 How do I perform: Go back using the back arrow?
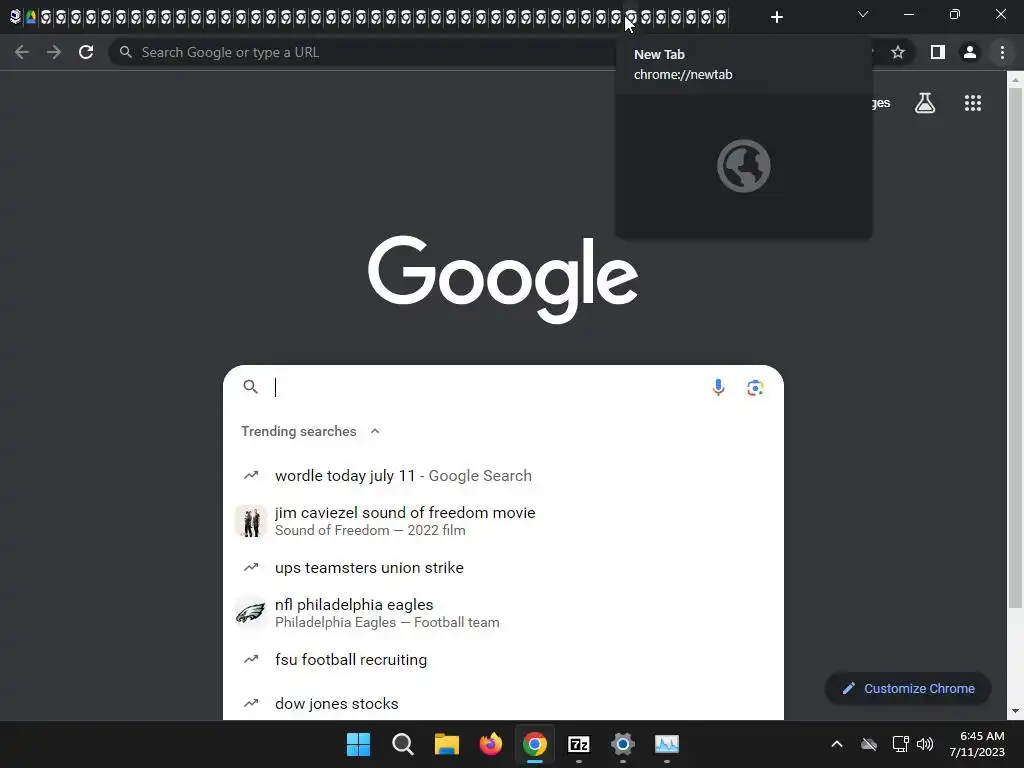(22, 52)
